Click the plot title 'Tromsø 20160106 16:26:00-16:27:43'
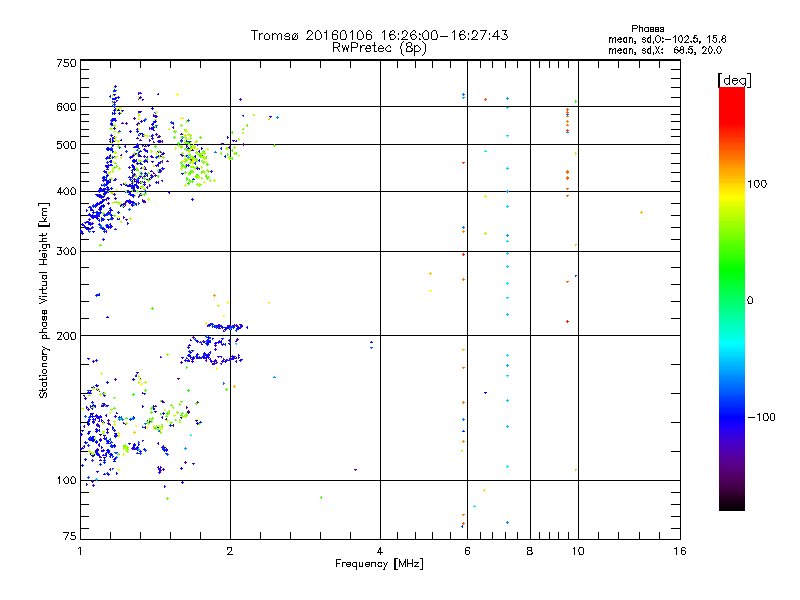This screenshot has width=800, height=600. point(379,35)
